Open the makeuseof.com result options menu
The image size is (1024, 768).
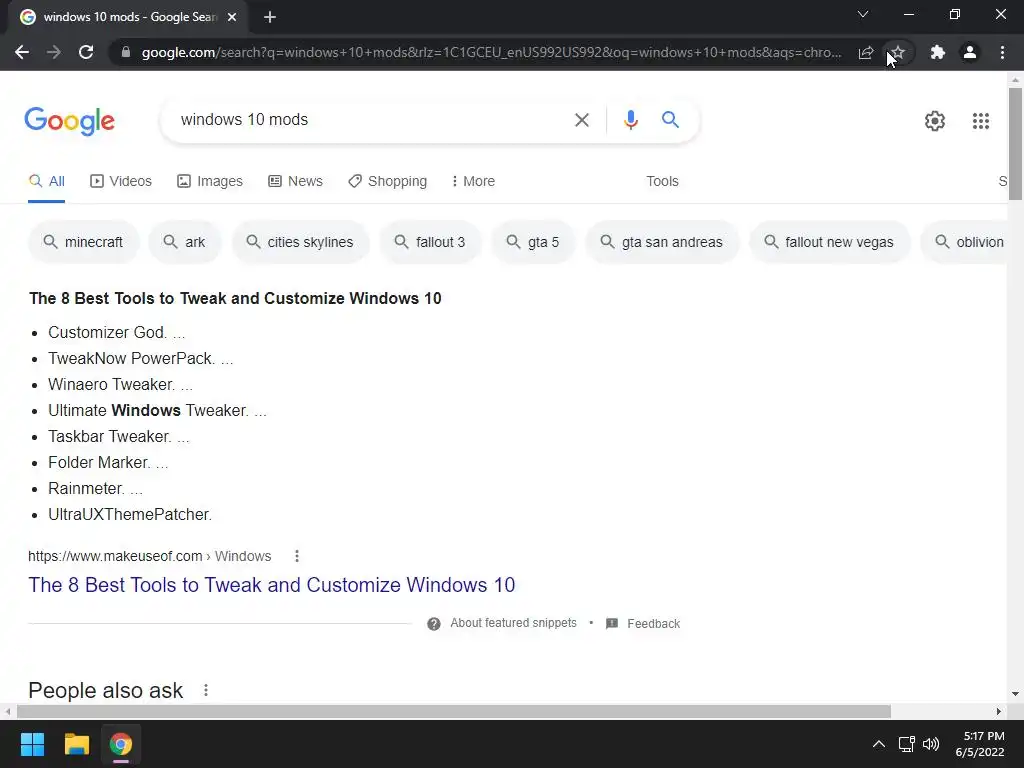296,556
